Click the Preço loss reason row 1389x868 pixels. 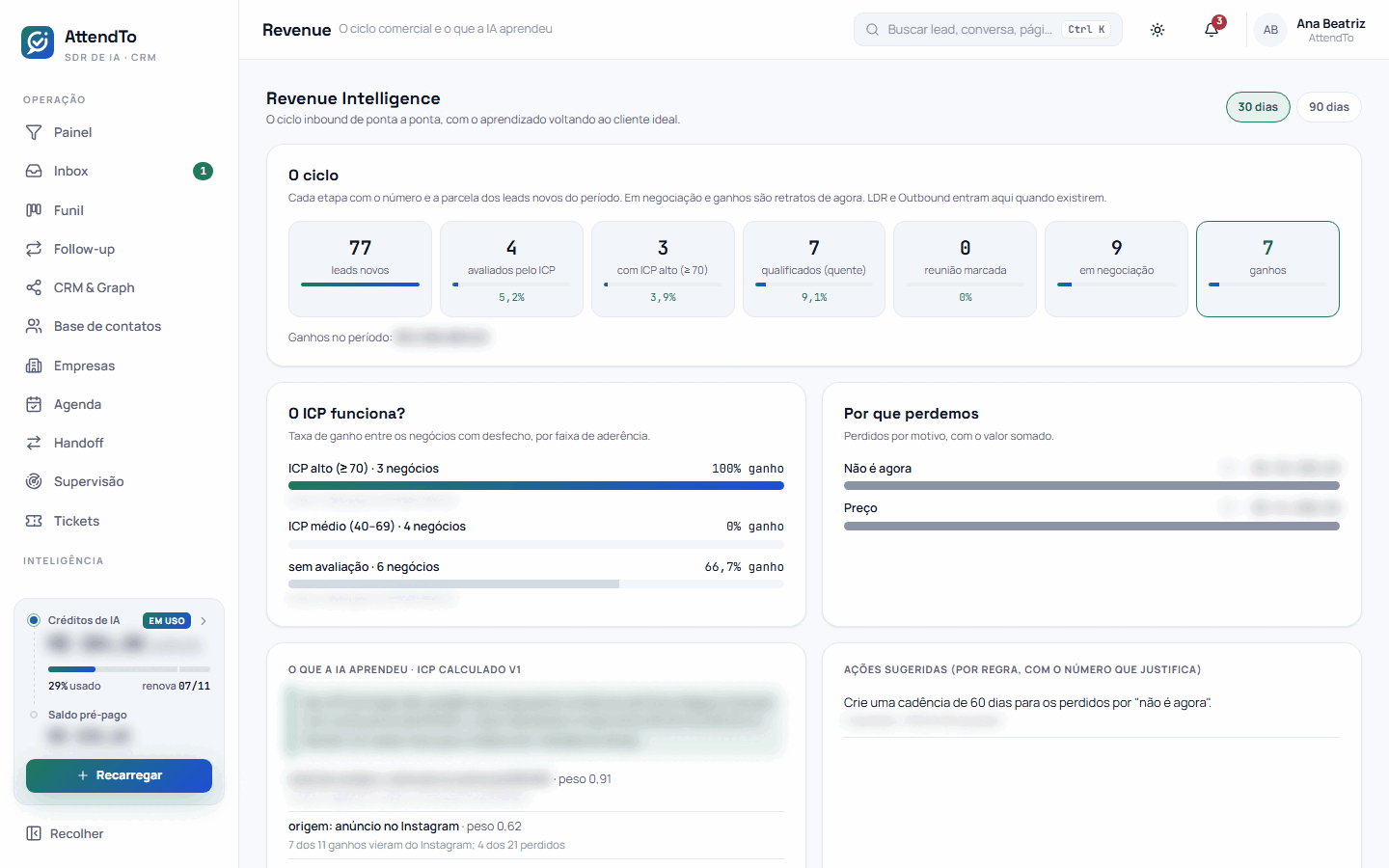tap(1092, 515)
